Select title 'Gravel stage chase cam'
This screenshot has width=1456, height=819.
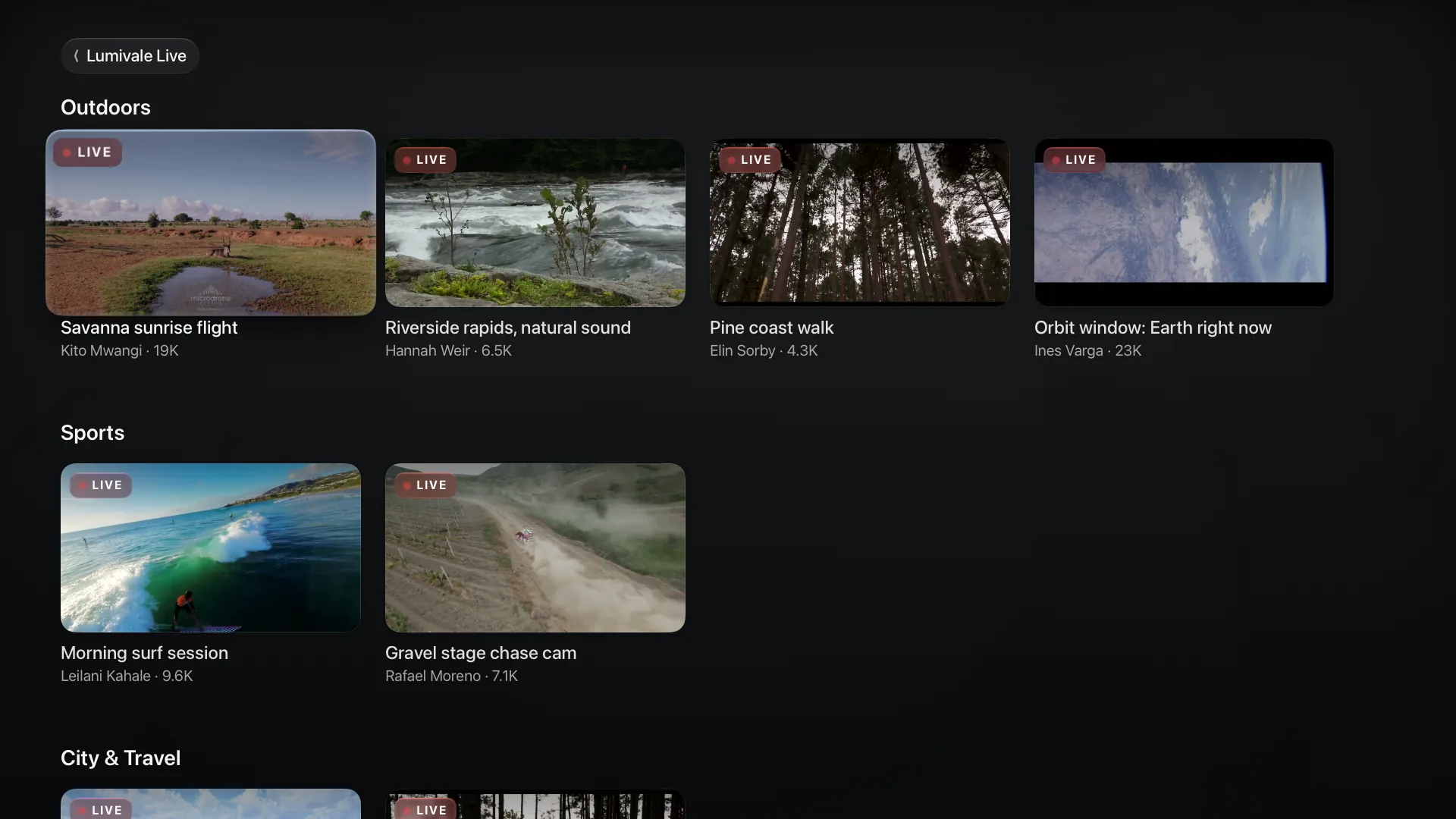[x=481, y=653]
